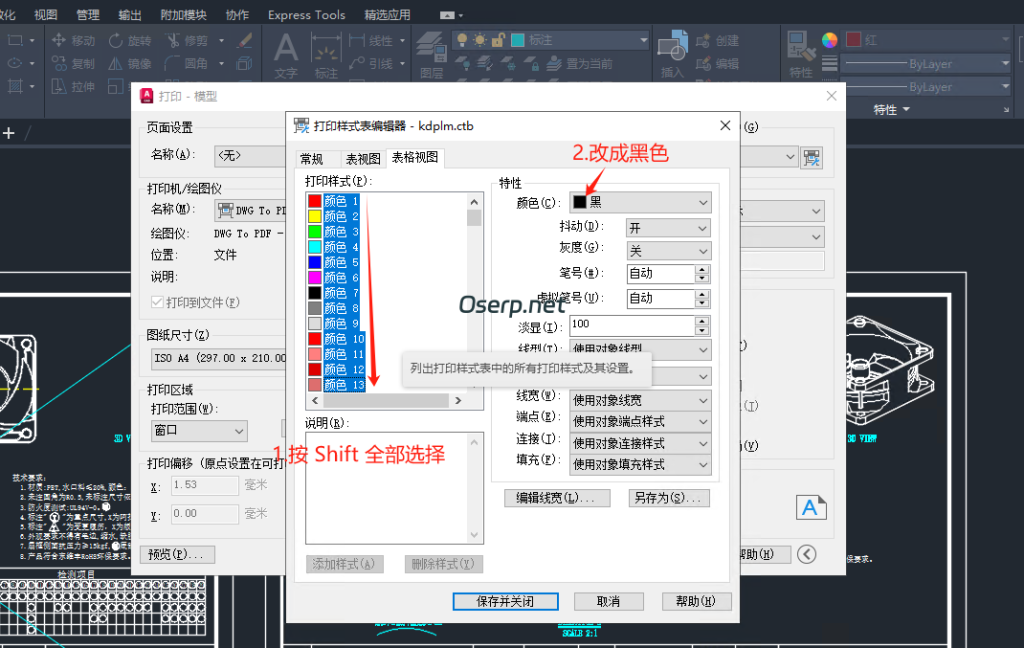The height and width of the screenshot is (648, 1024).
Task: Click the 保存并关闭 button
Action: [x=505, y=601]
